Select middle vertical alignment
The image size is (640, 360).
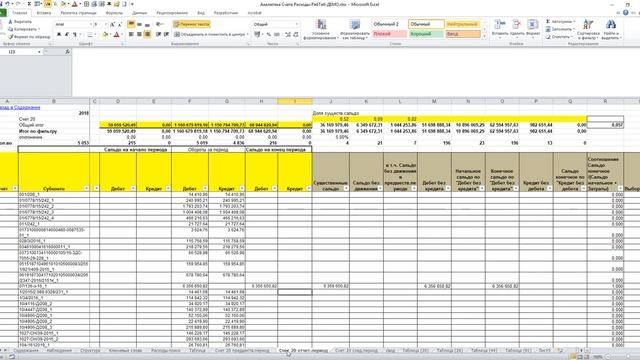click(x=139, y=24)
